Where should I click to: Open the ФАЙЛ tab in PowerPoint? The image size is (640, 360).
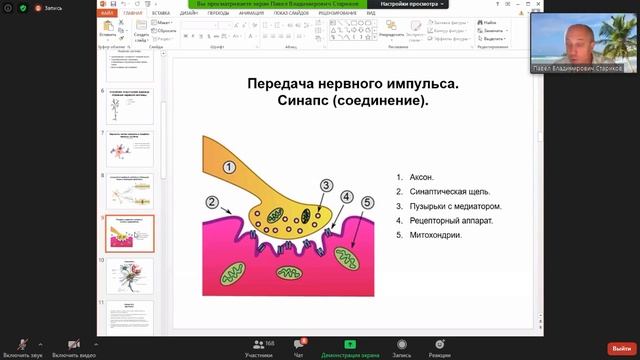point(107,13)
